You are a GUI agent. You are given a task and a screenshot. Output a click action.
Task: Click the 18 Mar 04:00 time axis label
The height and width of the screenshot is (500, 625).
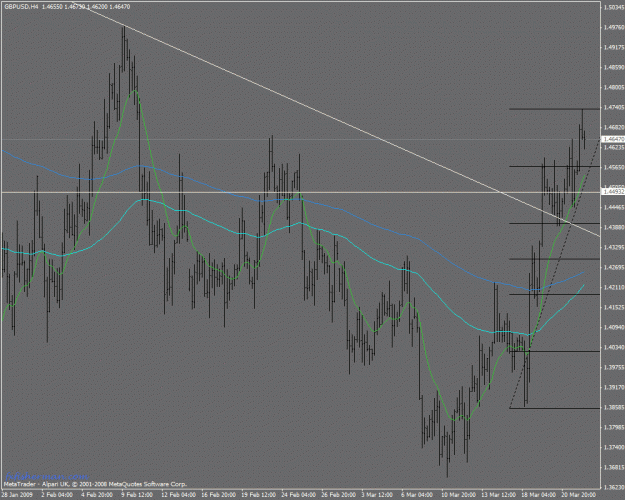pos(539,495)
